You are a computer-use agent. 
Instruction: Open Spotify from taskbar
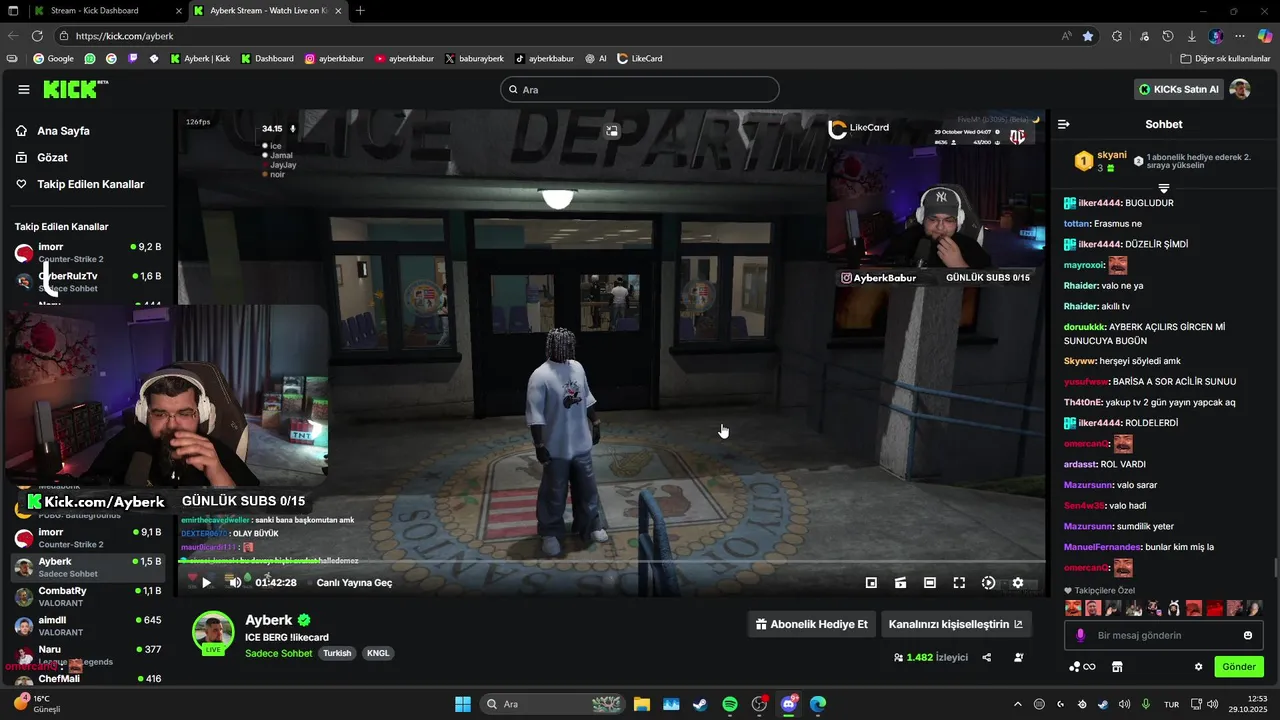(729, 704)
